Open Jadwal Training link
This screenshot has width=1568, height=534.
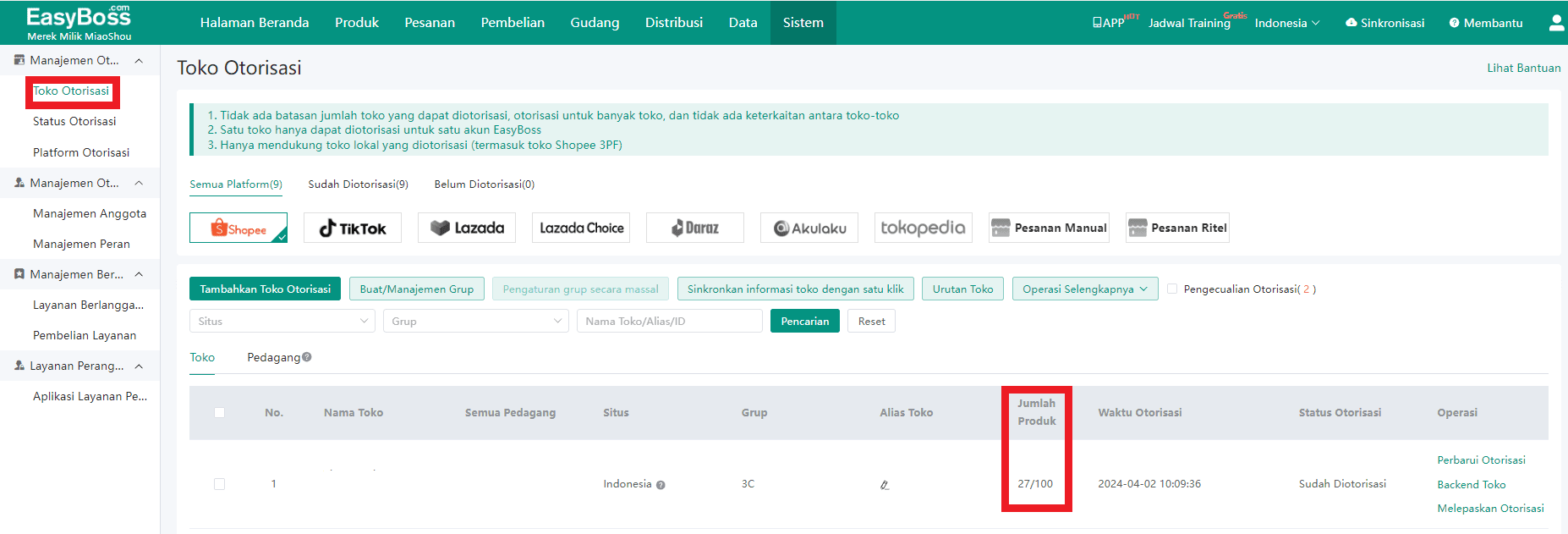(1190, 23)
